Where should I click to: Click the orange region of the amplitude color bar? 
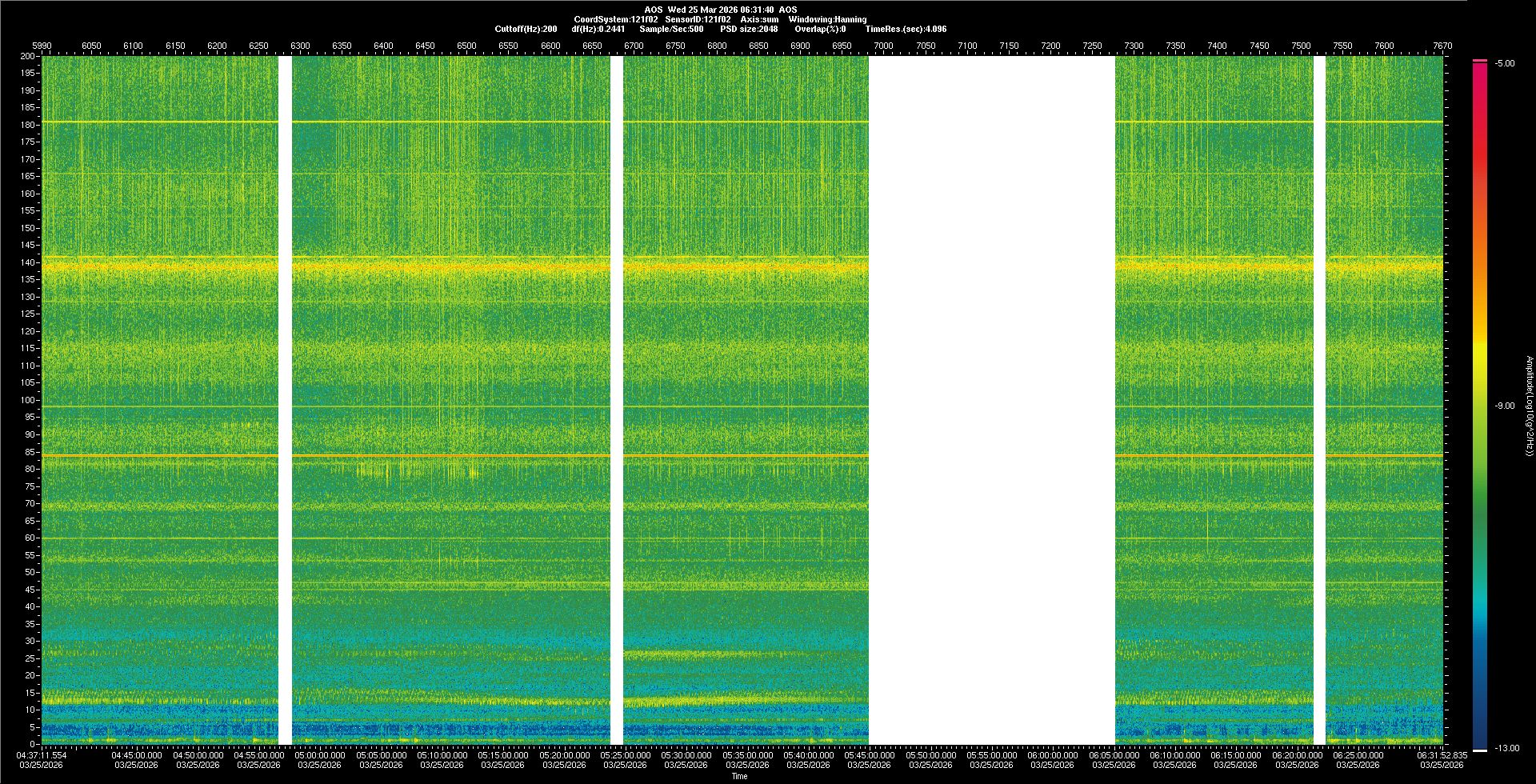point(1480,264)
